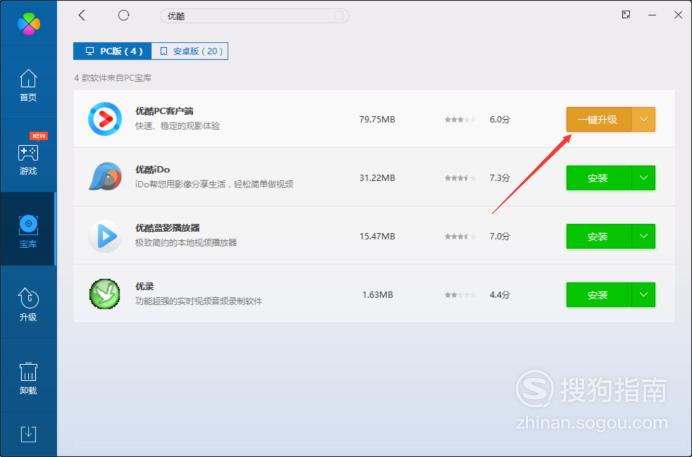Refresh the page with the circular arrow
692x457 pixels.
124,15
